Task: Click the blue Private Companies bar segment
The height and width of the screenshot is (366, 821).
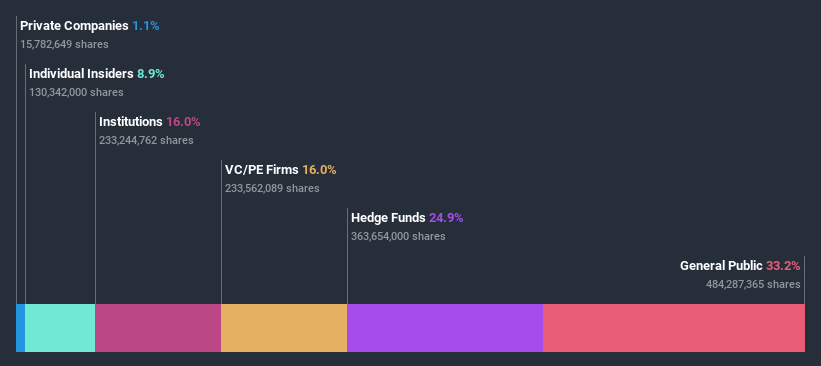Action: [x=20, y=328]
